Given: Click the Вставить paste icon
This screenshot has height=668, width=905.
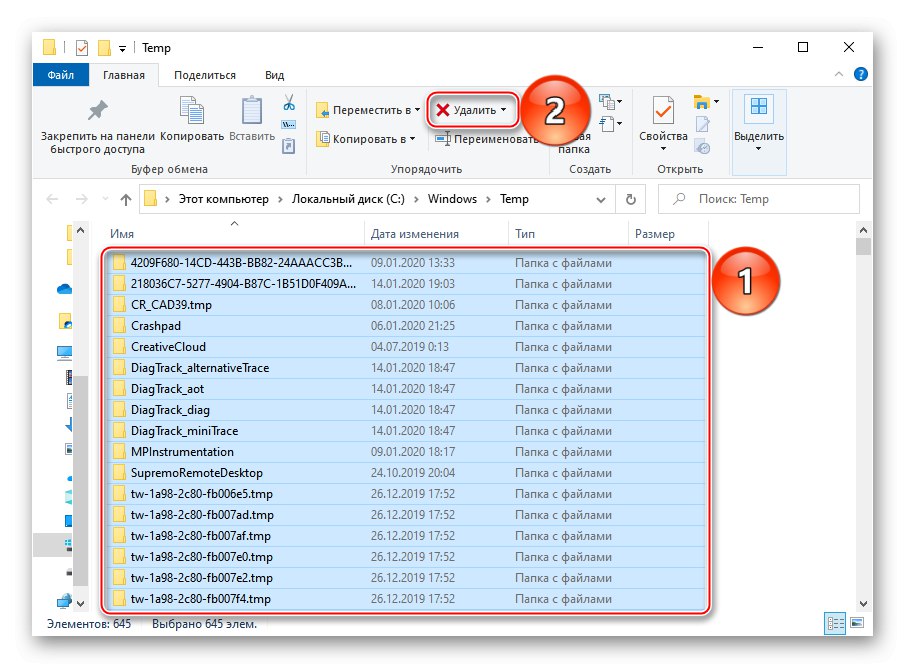Looking at the screenshot, I should click(252, 110).
